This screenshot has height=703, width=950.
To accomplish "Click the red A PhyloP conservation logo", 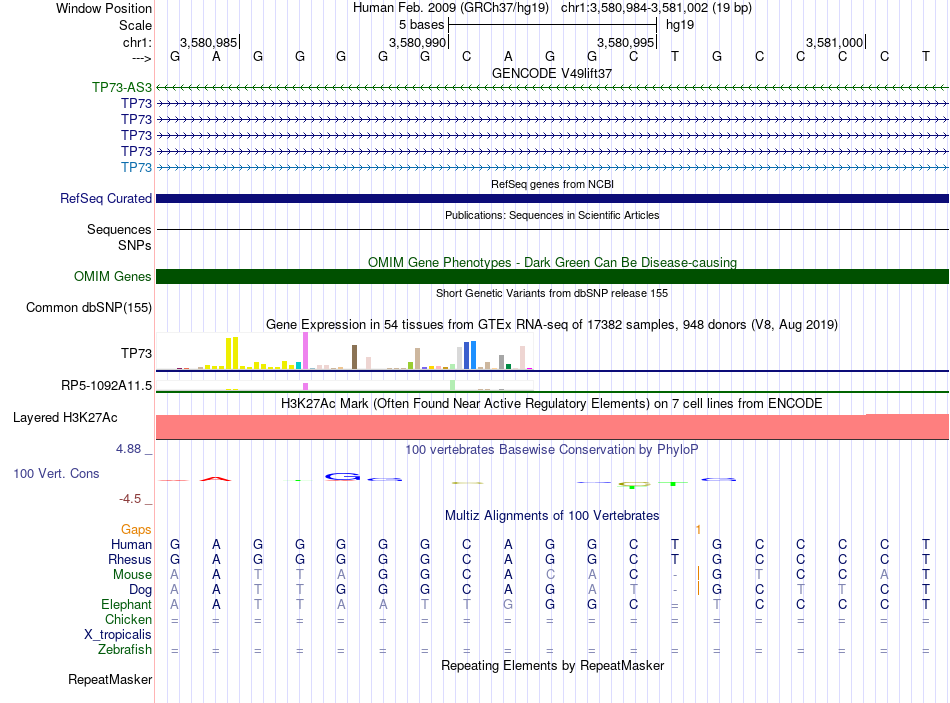I will point(216,479).
